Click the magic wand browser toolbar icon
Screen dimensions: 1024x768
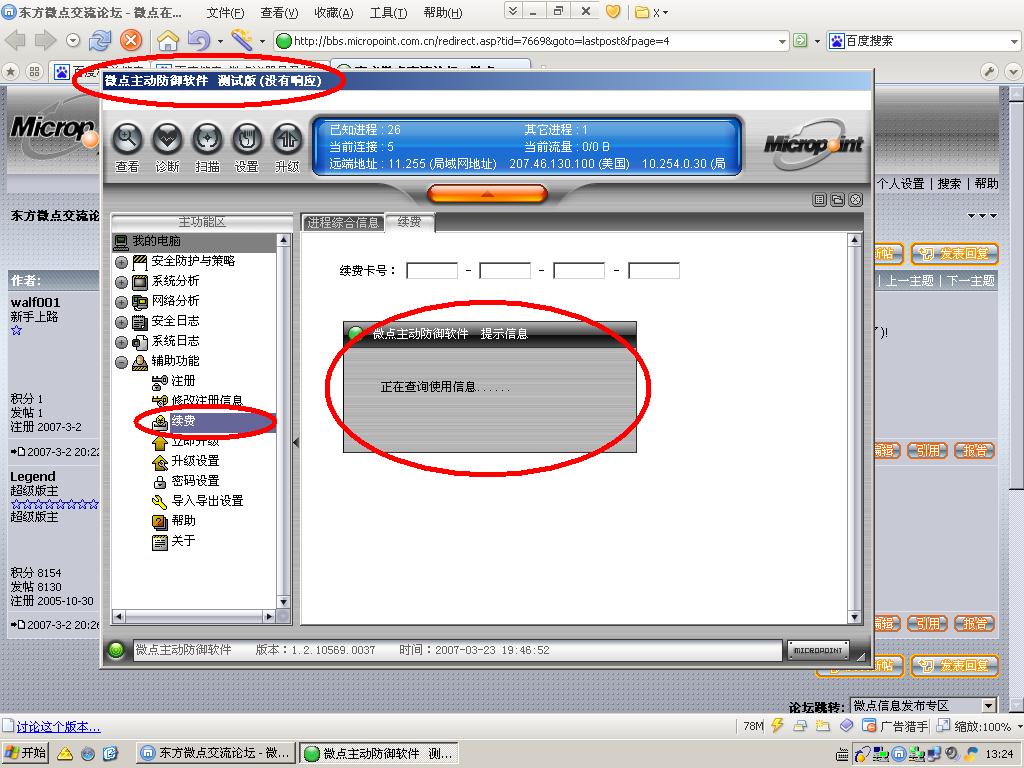tap(242, 40)
